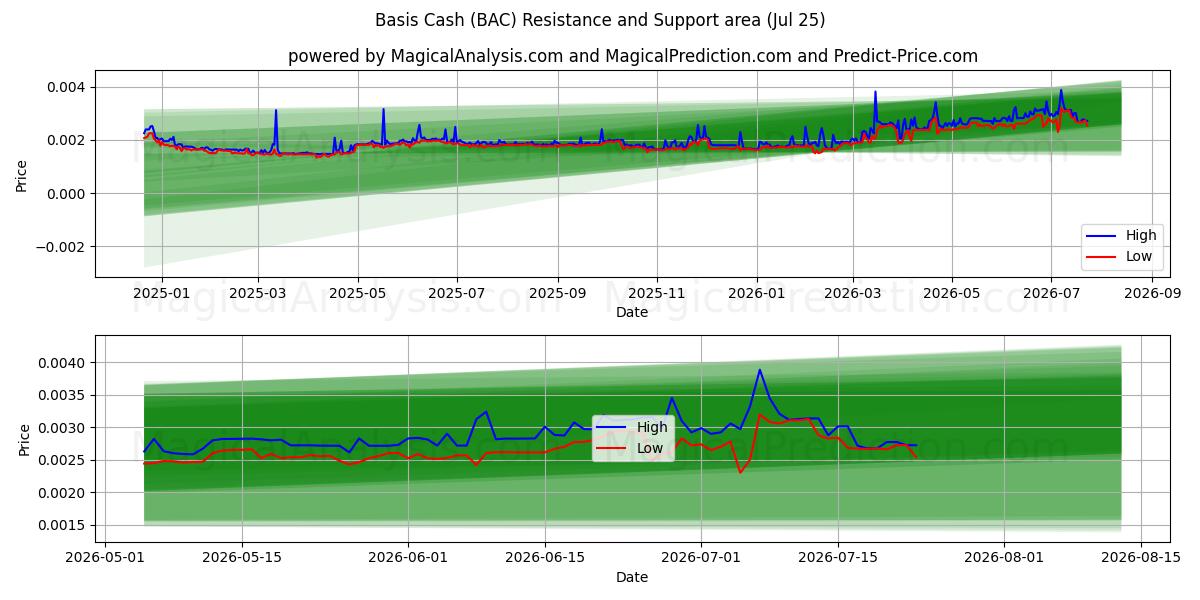The height and width of the screenshot is (600, 1200).
Task: Click the '2025-11' x-axis label on the top chart
Action: pos(657,294)
